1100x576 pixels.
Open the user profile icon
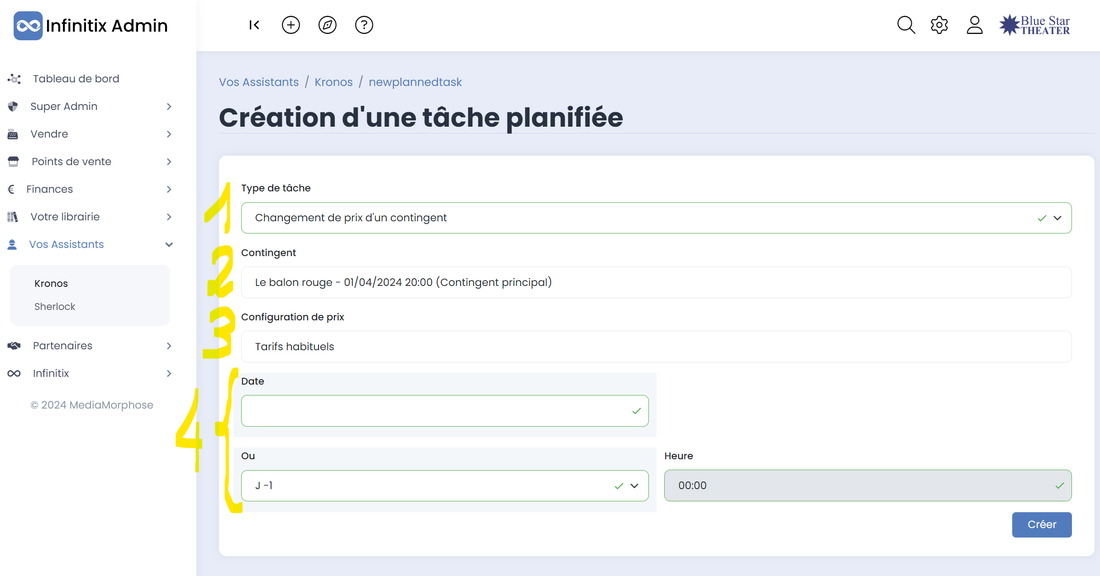pyautogui.click(x=974, y=25)
